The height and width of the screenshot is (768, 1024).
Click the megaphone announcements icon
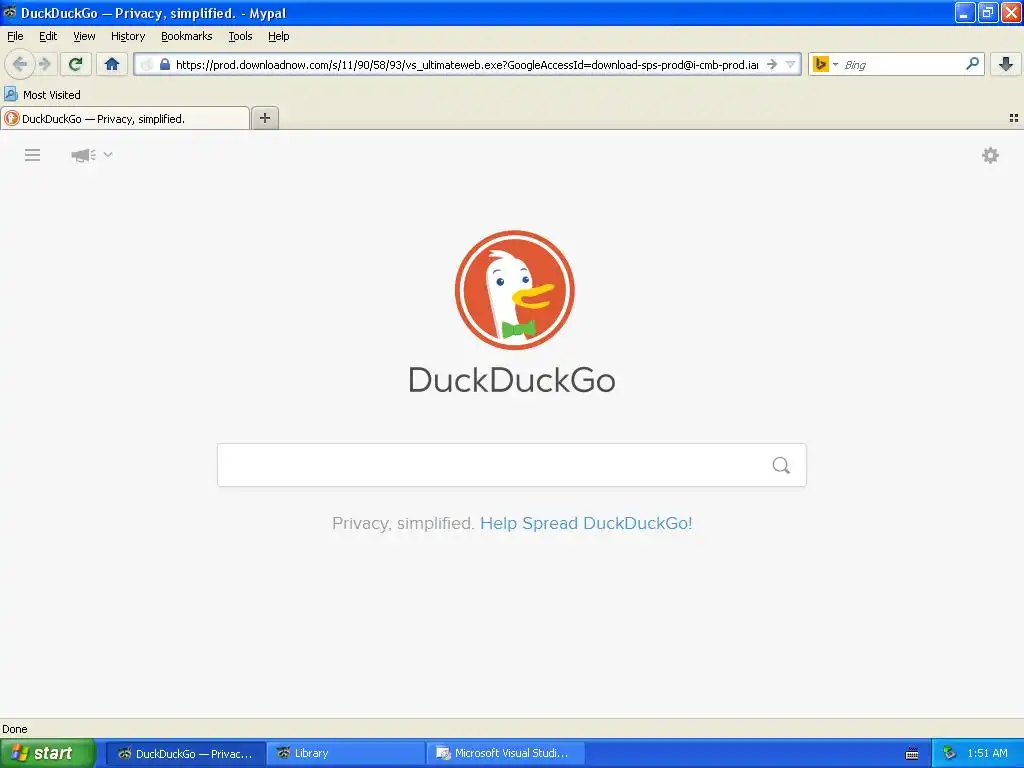point(83,155)
